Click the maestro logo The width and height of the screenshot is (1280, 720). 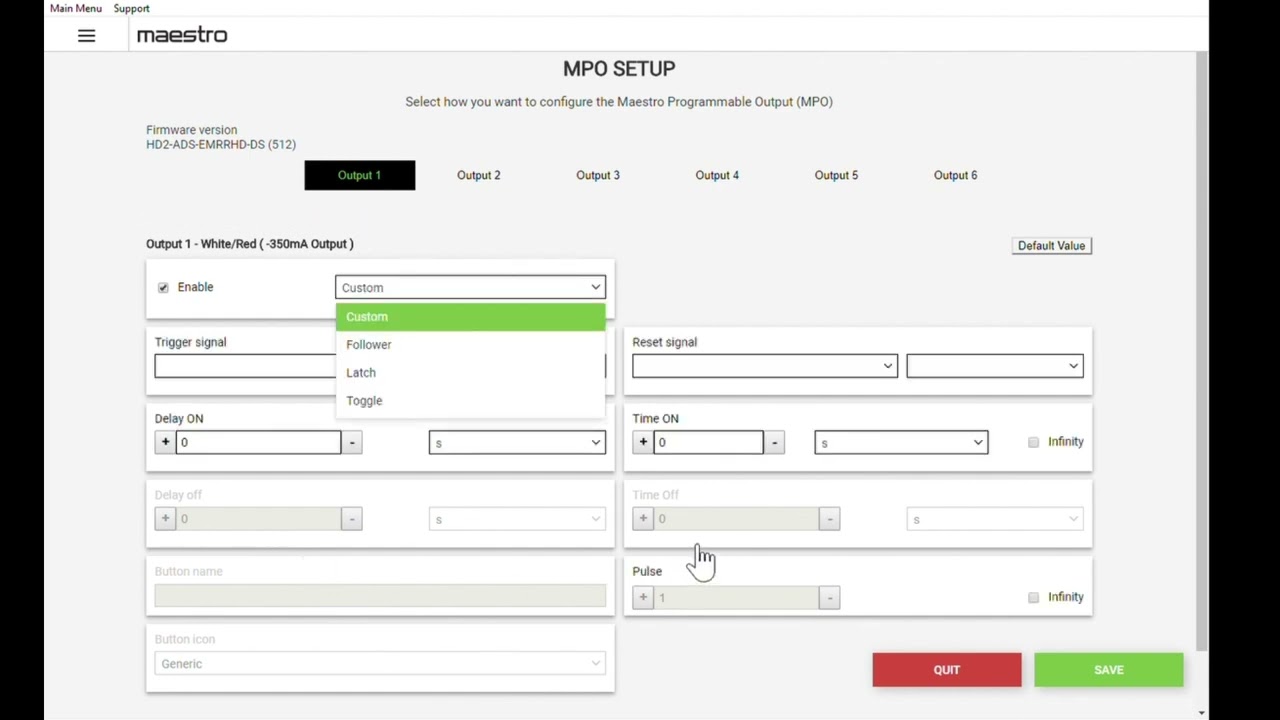point(182,35)
